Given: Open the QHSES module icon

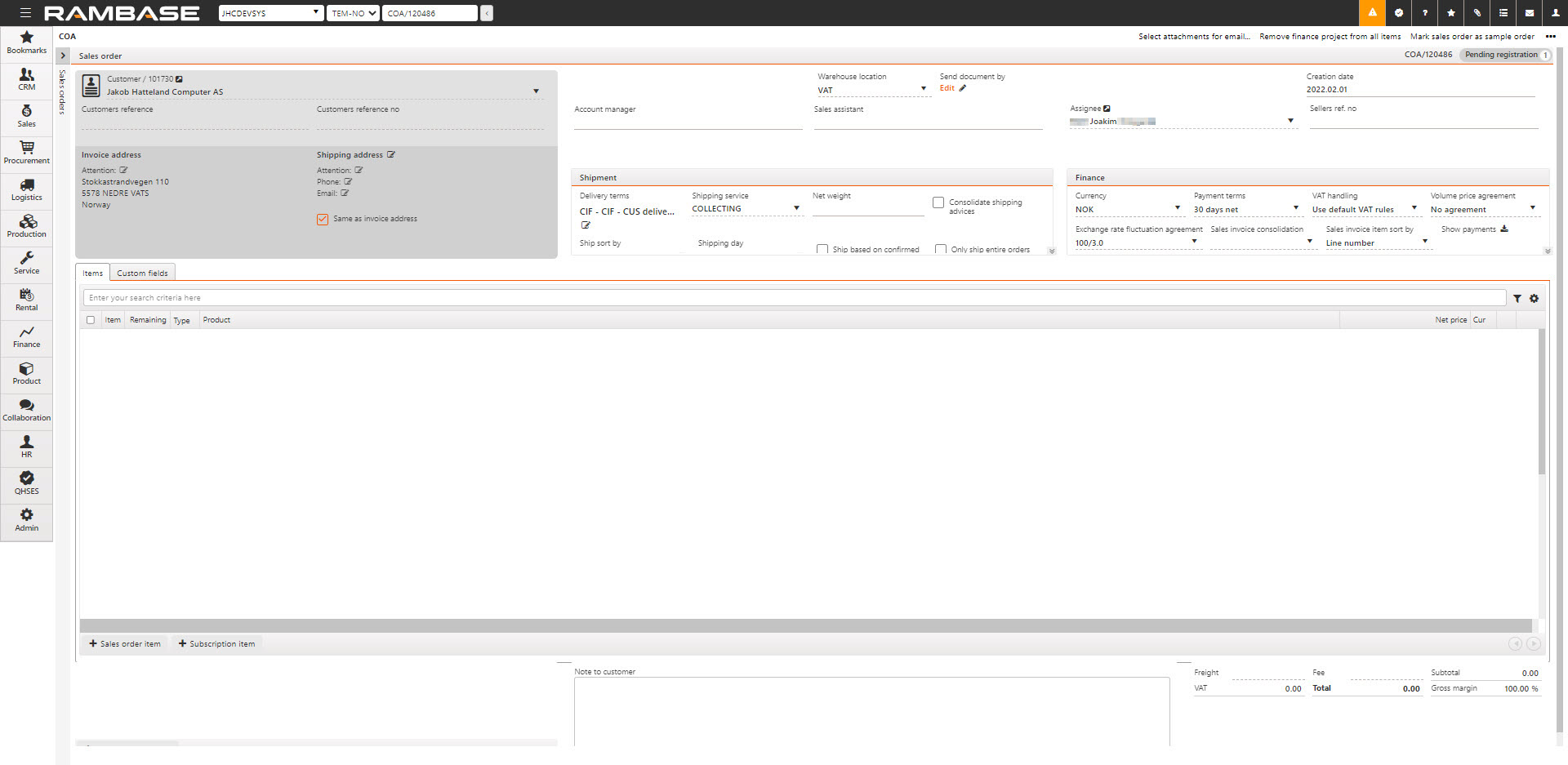Looking at the screenshot, I should 27,483.
